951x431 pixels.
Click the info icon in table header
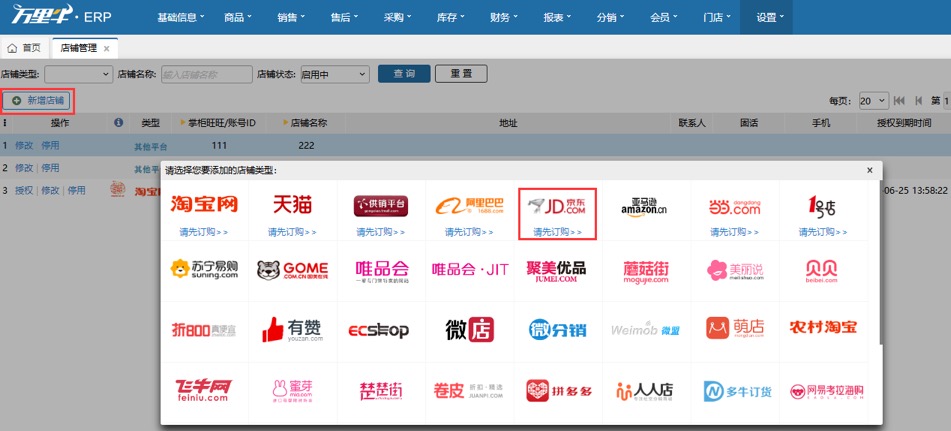pos(119,123)
